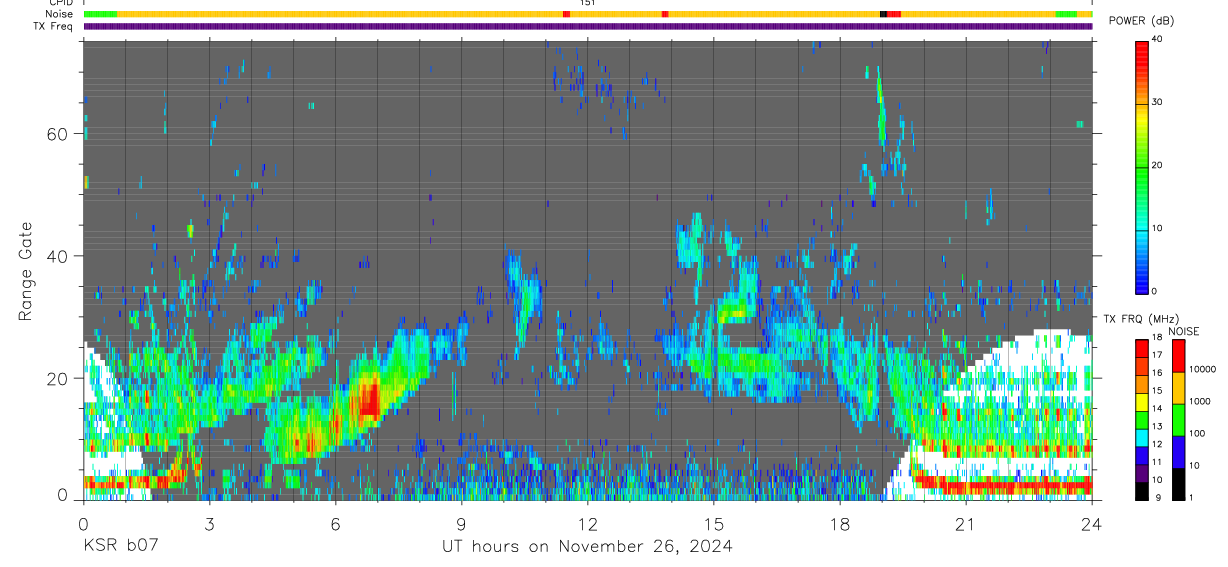Select hour 12 tick on the time axis

coord(587,523)
